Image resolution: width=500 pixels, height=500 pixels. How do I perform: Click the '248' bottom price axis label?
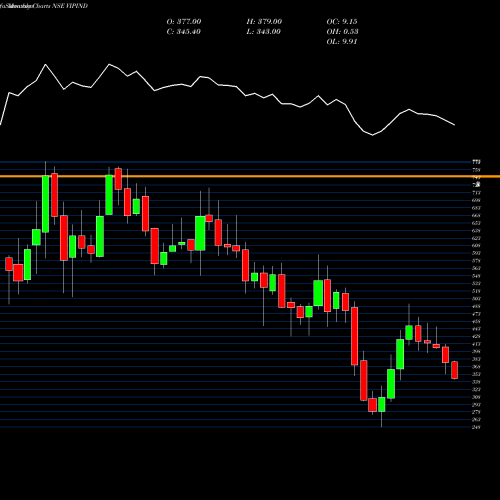(x=476, y=427)
